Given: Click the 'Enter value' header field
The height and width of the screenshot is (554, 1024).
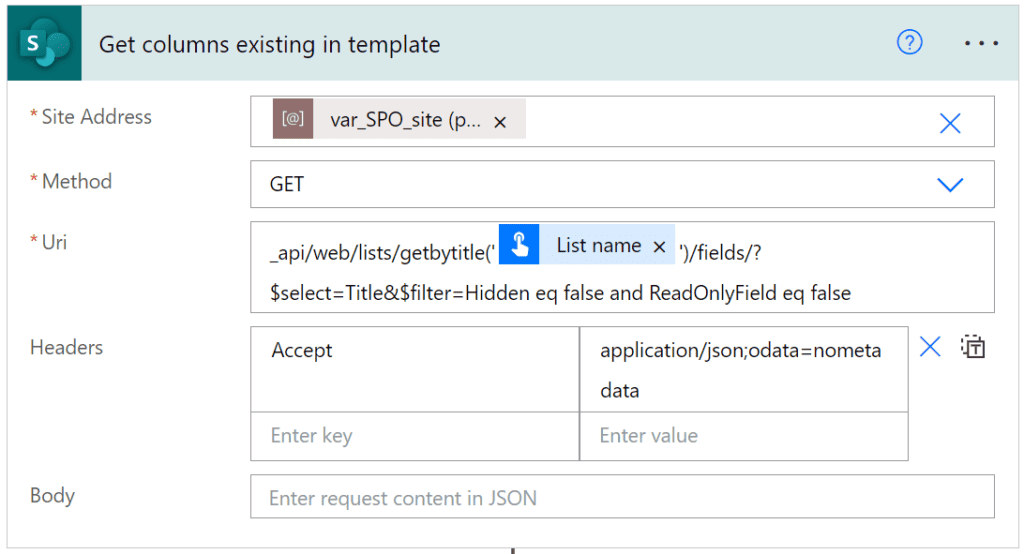Looking at the screenshot, I should click(x=742, y=436).
